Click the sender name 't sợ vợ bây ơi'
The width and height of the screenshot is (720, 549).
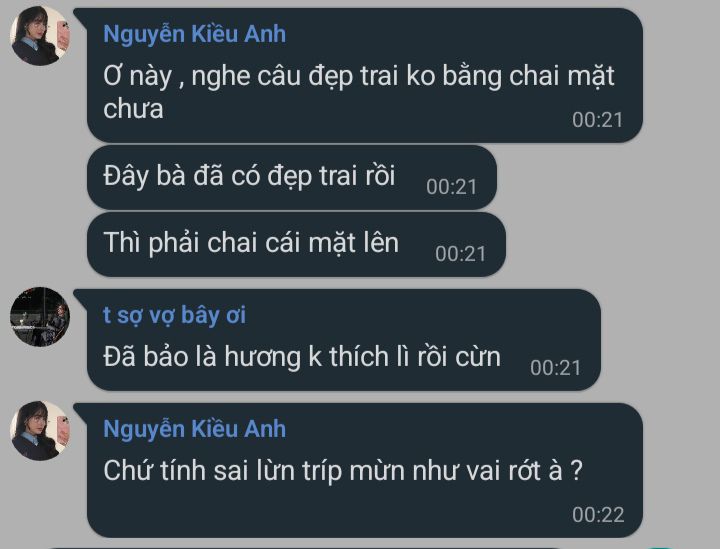tap(174, 315)
